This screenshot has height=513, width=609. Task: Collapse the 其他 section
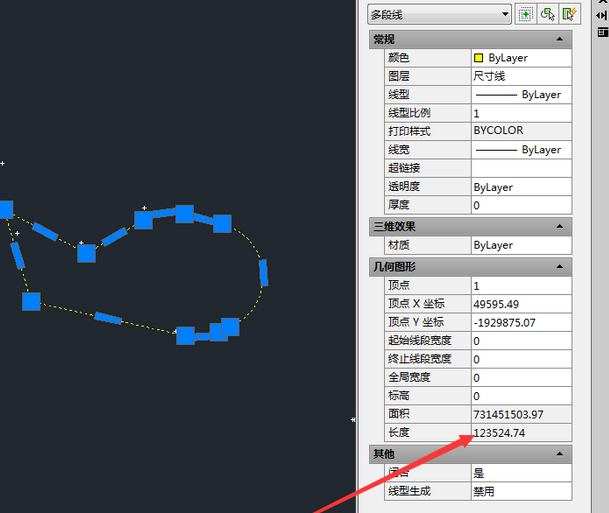558,454
